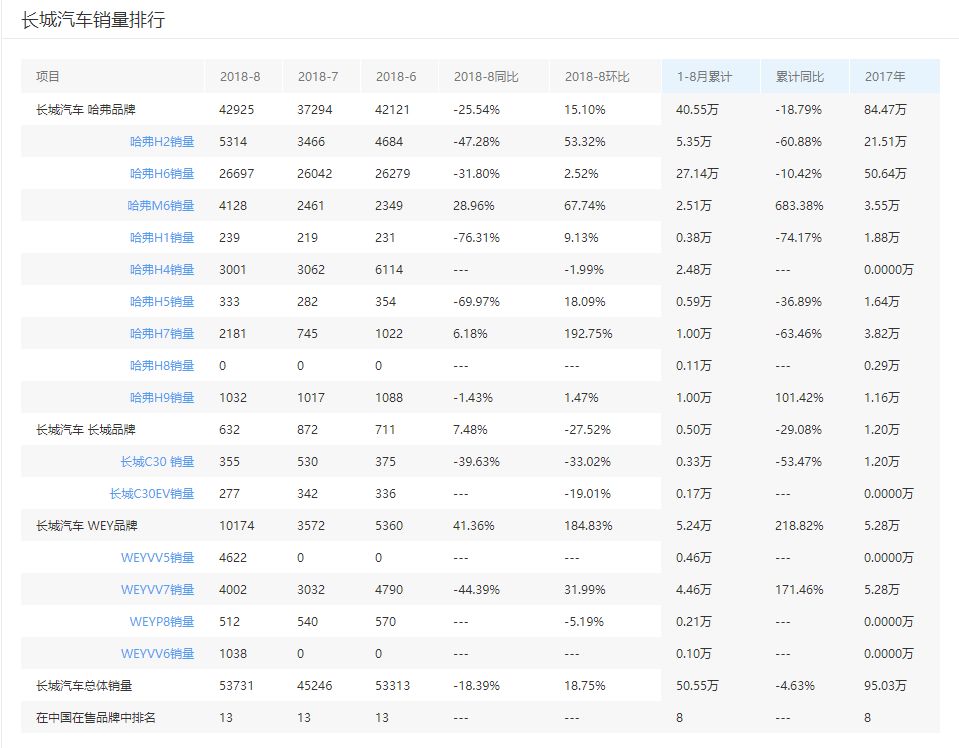
Task: Click the 26697 cell in 哈弗H6 row
Action: (x=237, y=174)
